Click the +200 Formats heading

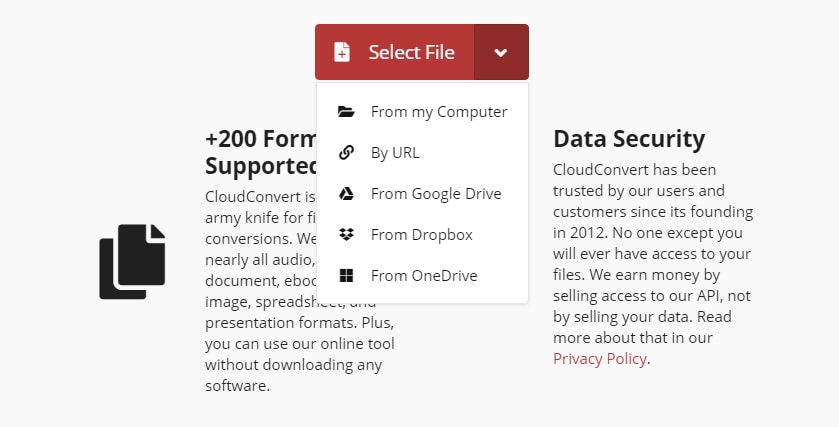[260, 139]
